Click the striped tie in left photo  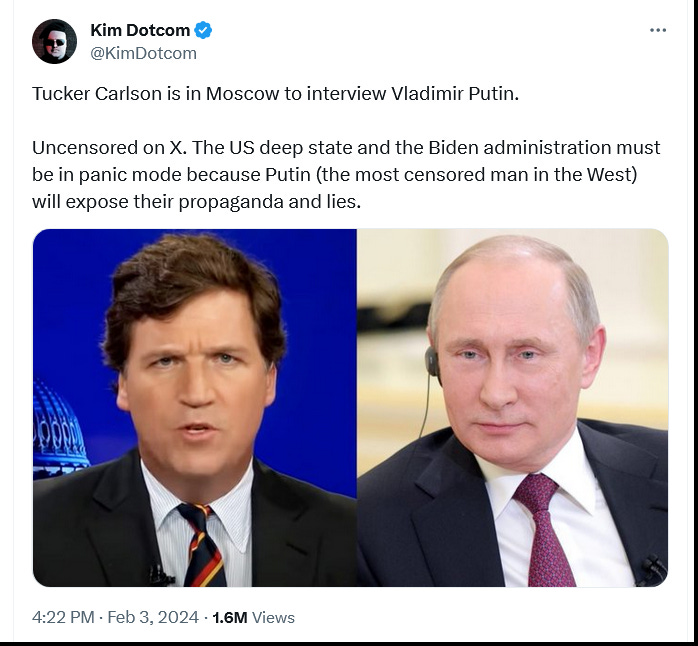202,544
